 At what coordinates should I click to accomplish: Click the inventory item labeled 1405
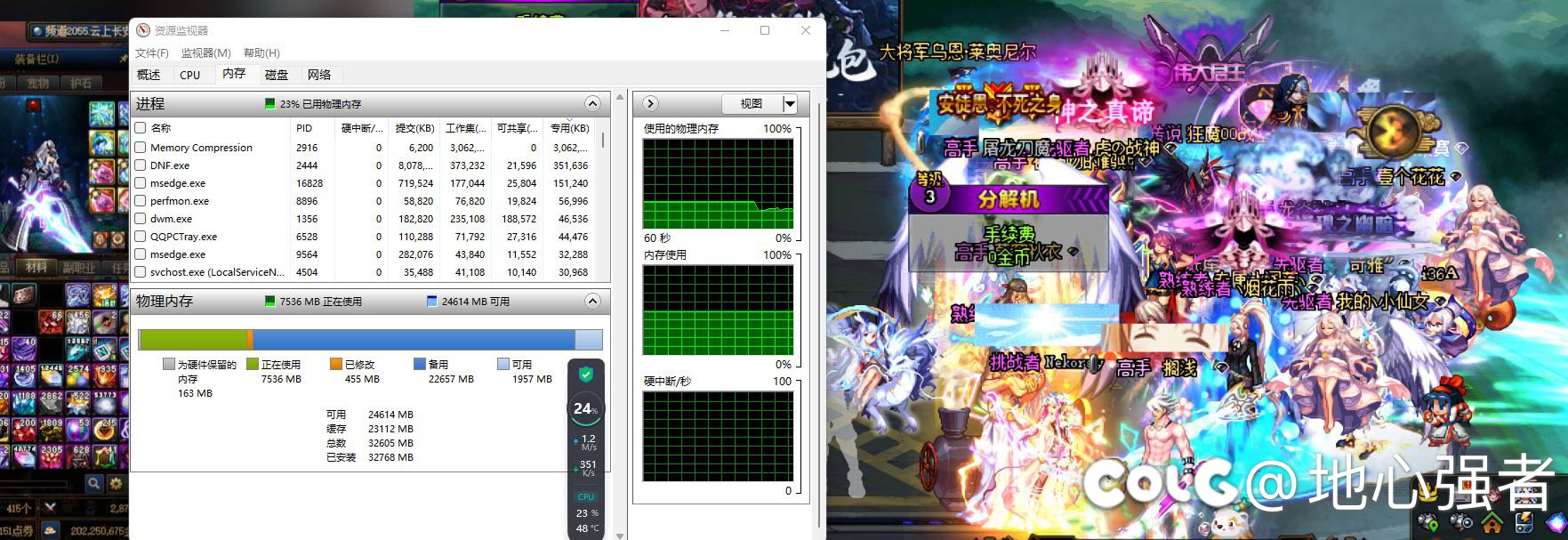point(24,374)
